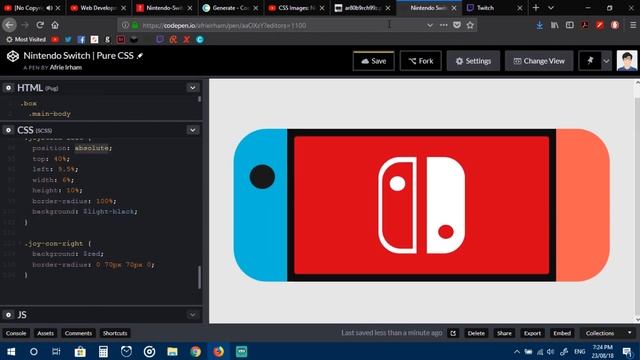The width and height of the screenshot is (640, 360).
Task: Open the Firefox library
Action: tap(554, 25)
